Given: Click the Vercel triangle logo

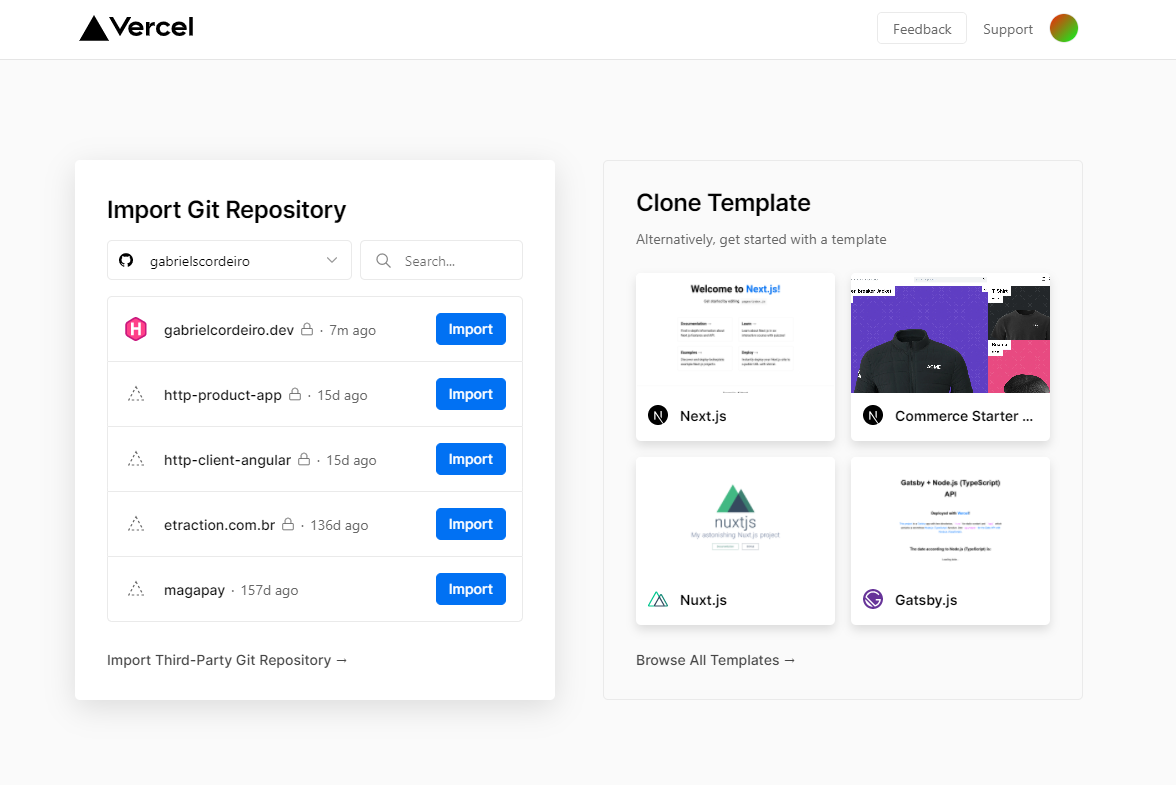Looking at the screenshot, I should coord(94,28).
